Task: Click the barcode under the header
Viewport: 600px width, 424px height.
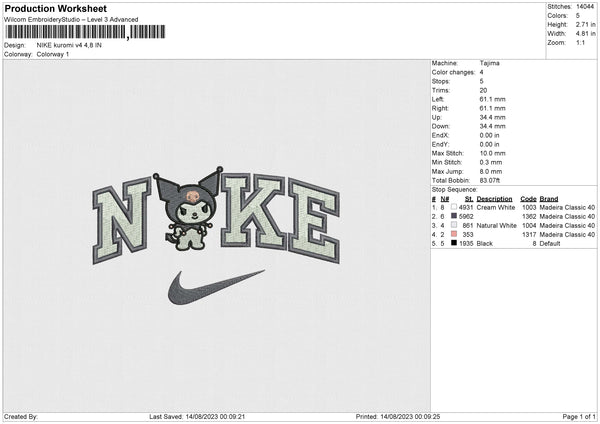Action: [85, 32]
